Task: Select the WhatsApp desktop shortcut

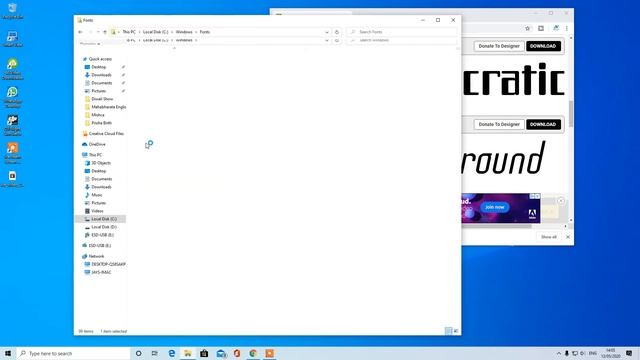Action: coord(12,97)
